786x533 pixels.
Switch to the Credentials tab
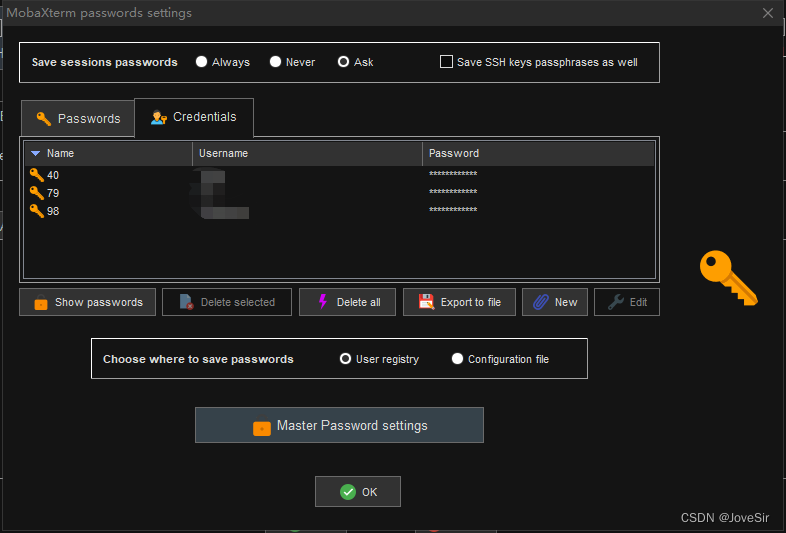pos(194,117)
